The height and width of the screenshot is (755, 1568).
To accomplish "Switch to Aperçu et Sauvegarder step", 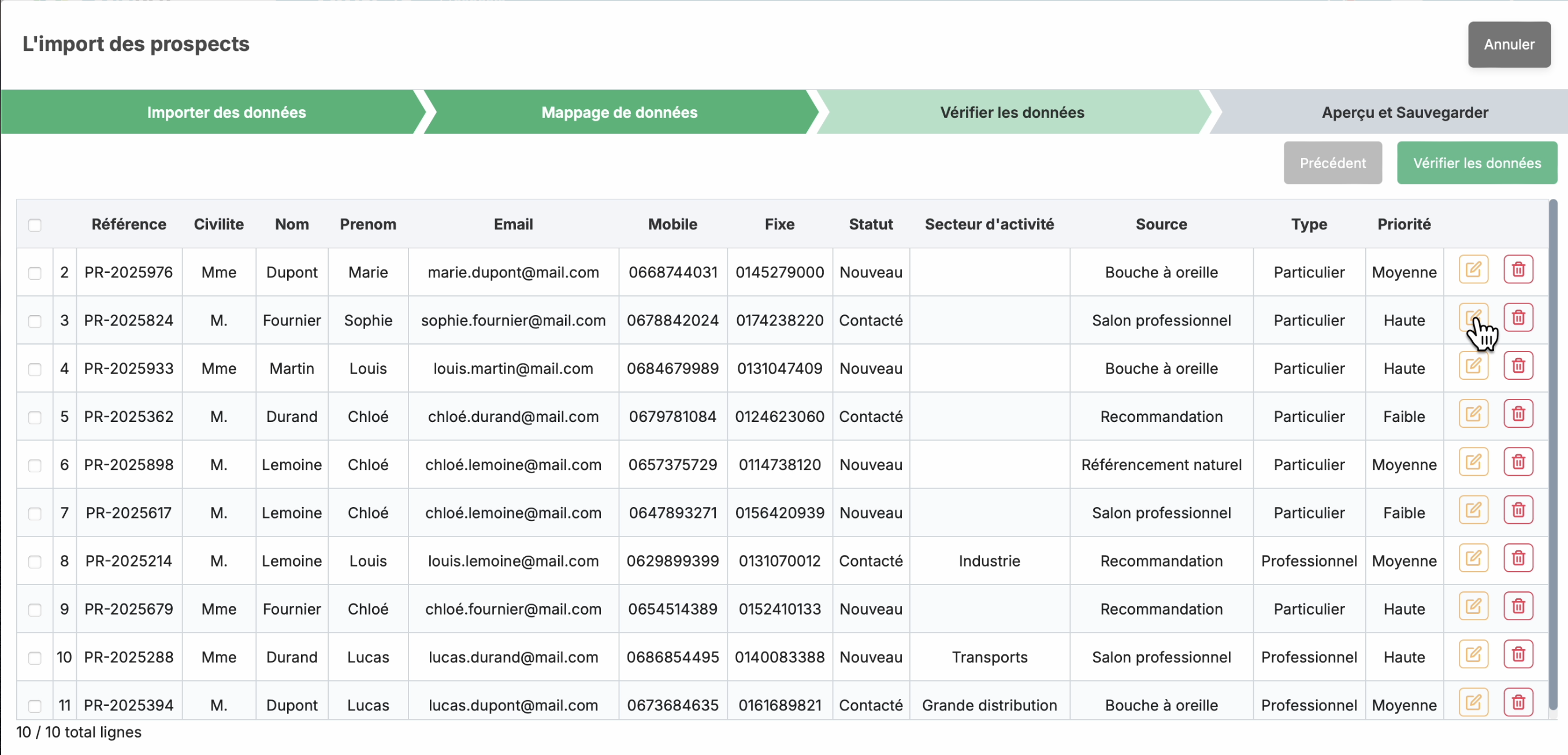I will 1404,113.
